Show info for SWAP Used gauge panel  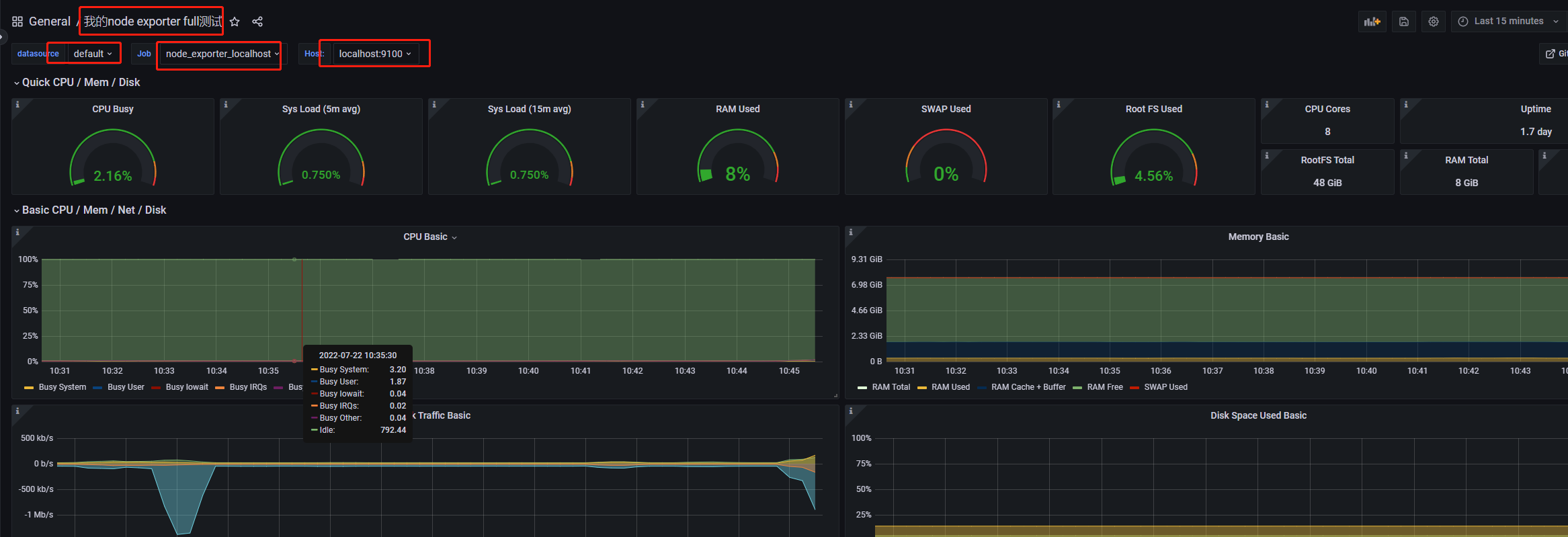click(851, 105)
